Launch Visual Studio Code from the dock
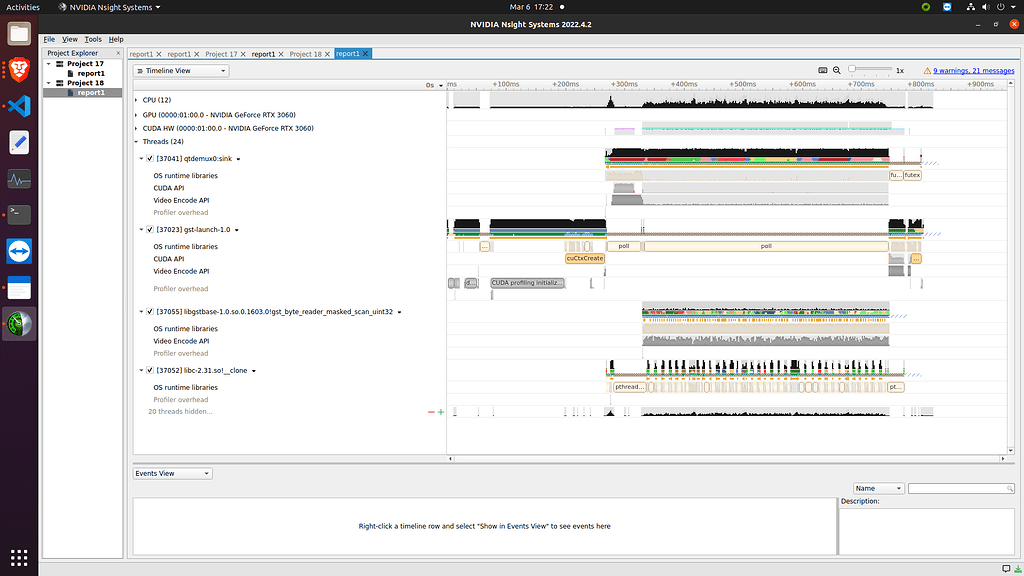Screen dimensions: 1024x576 18,105
